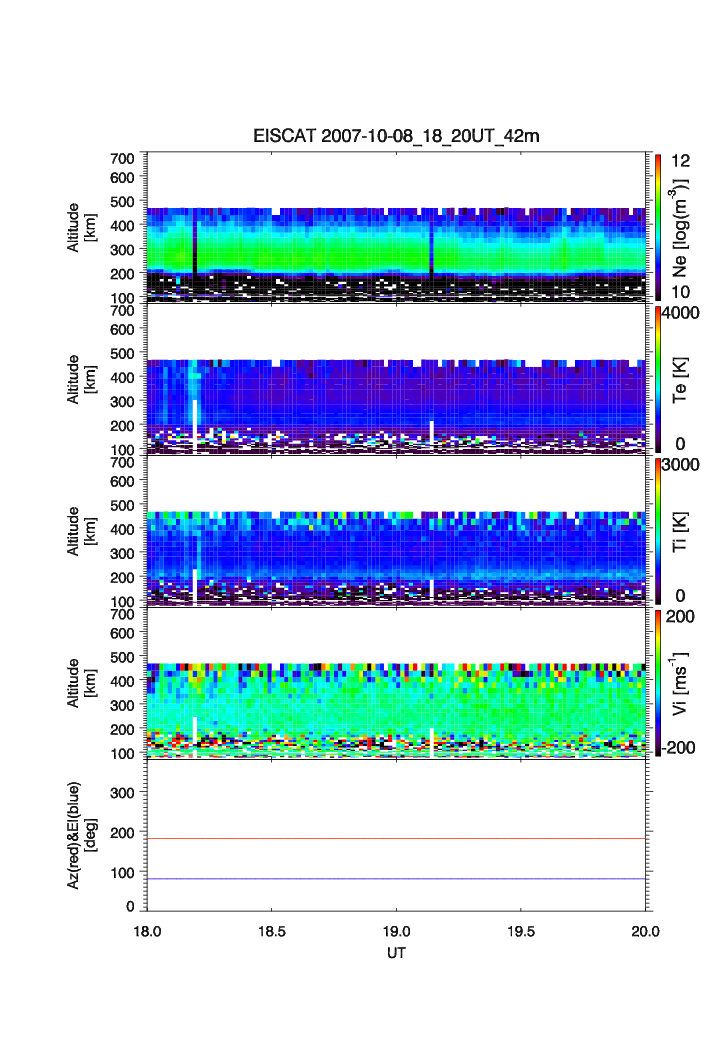Click the 18.0 tick label on the time axis

pos(148,931)
